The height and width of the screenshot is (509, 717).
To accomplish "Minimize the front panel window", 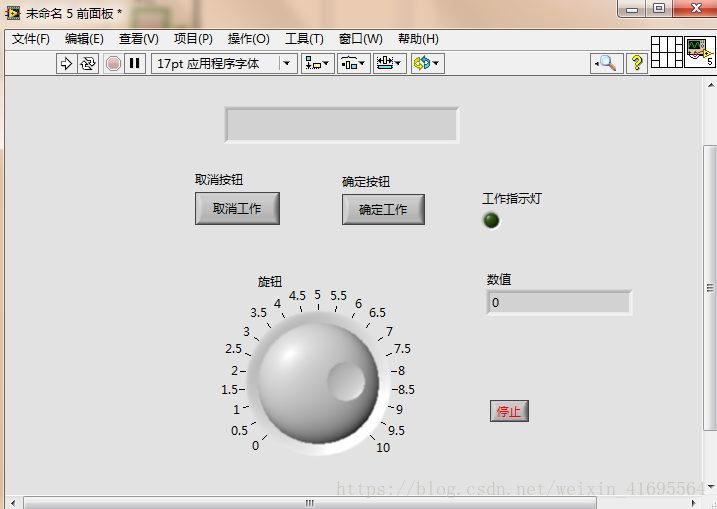I will point(631,8).
